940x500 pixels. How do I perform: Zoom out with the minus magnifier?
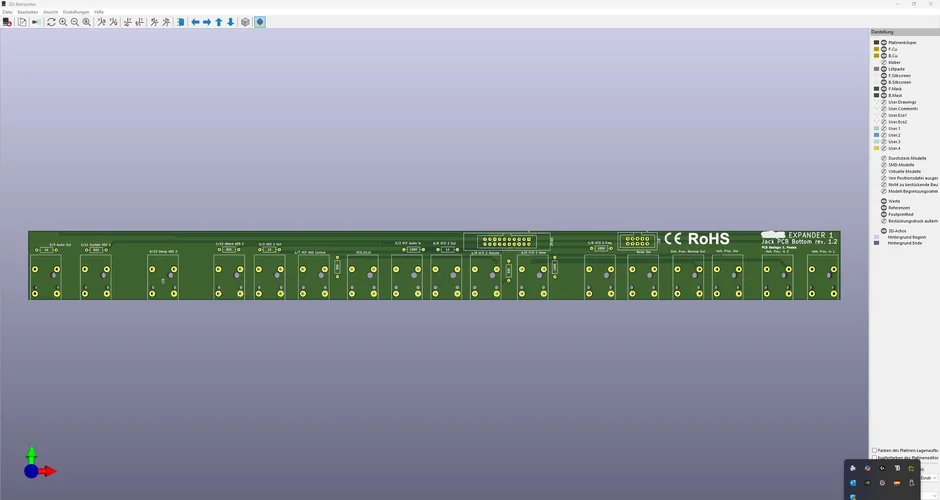[75, 22]
